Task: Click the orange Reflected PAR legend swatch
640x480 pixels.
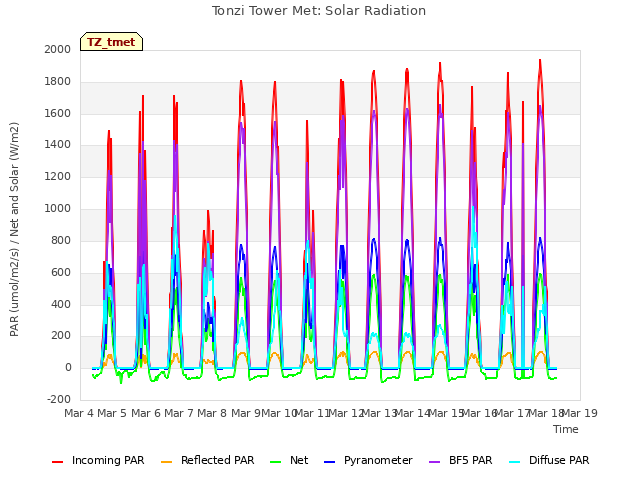Action: pyautogui.click(x=167, y=462)
